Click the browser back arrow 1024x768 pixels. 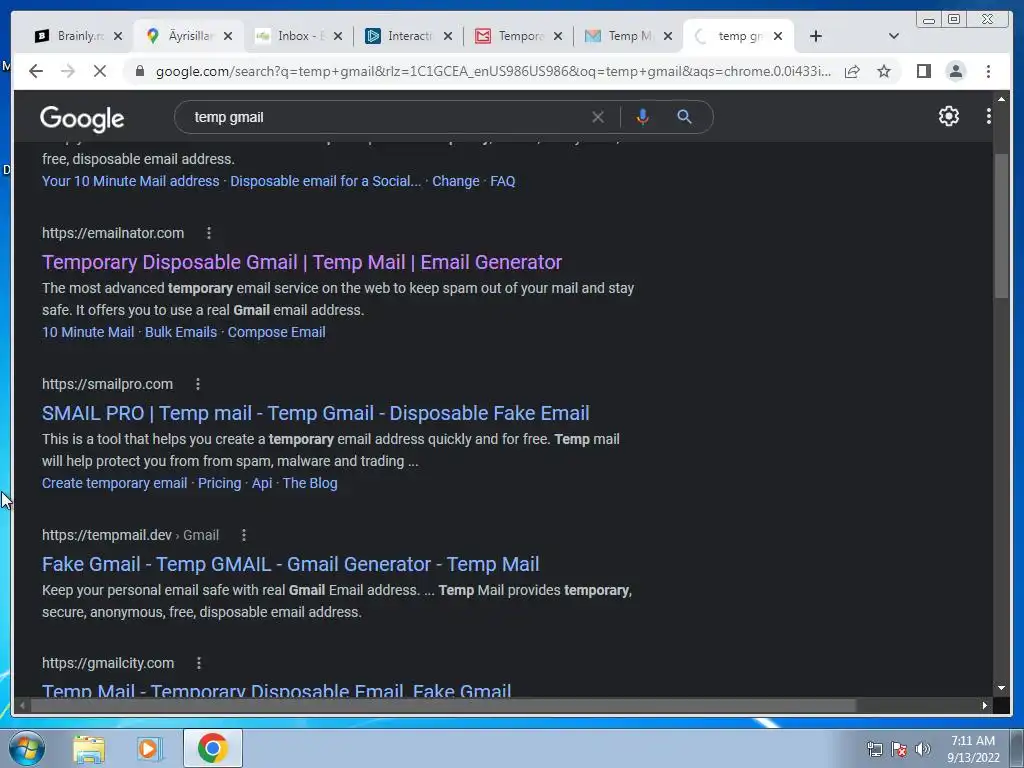36,71
